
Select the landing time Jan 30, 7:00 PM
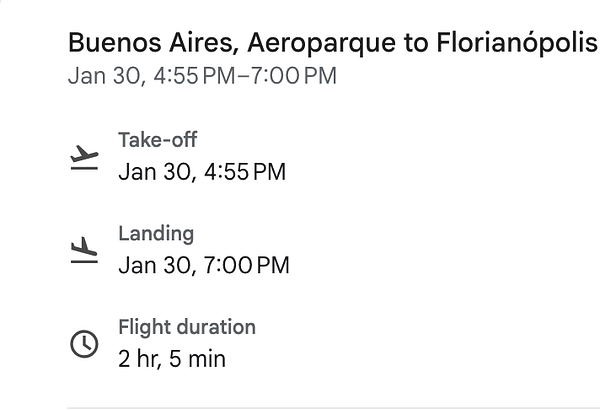204,265
